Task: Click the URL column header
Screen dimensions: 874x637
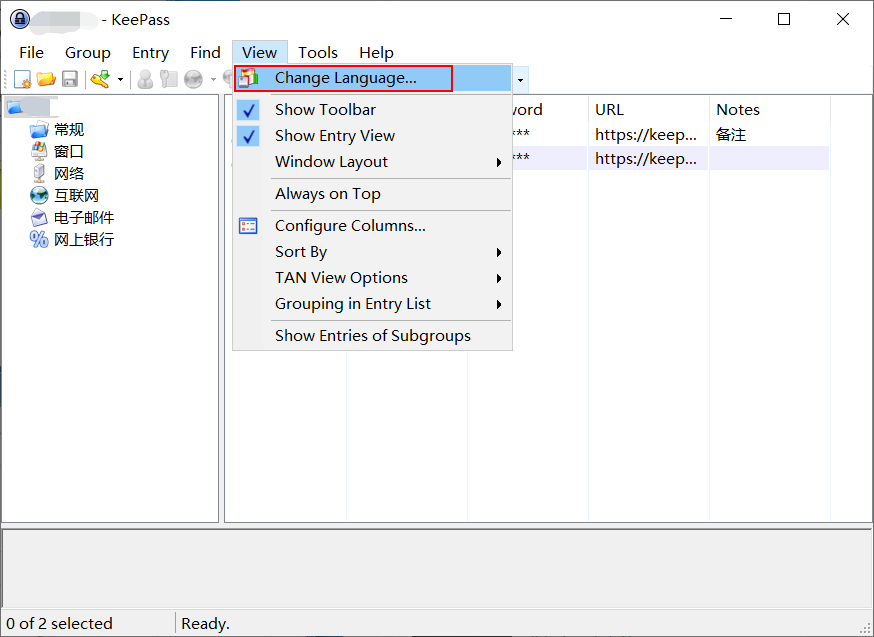Action: click(648, 109)
